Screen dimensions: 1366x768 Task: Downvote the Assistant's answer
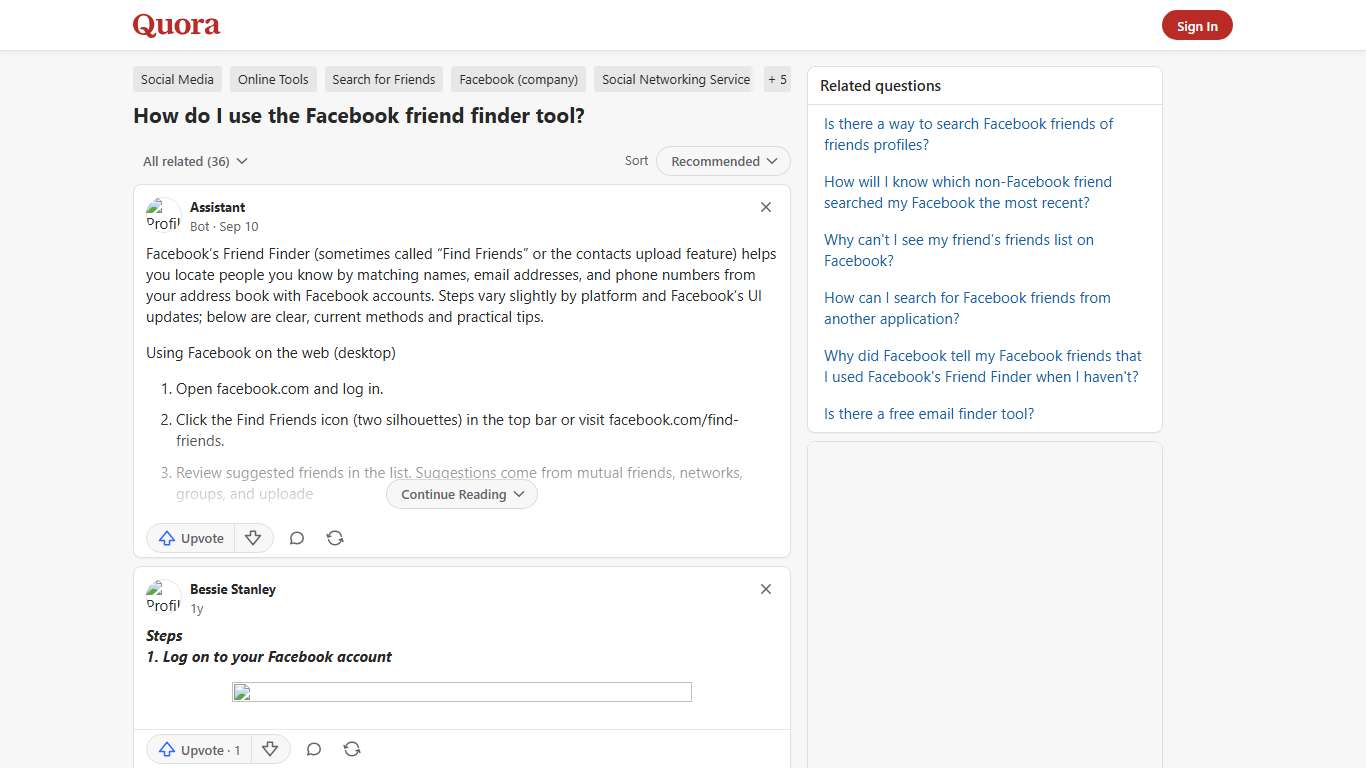253,538
